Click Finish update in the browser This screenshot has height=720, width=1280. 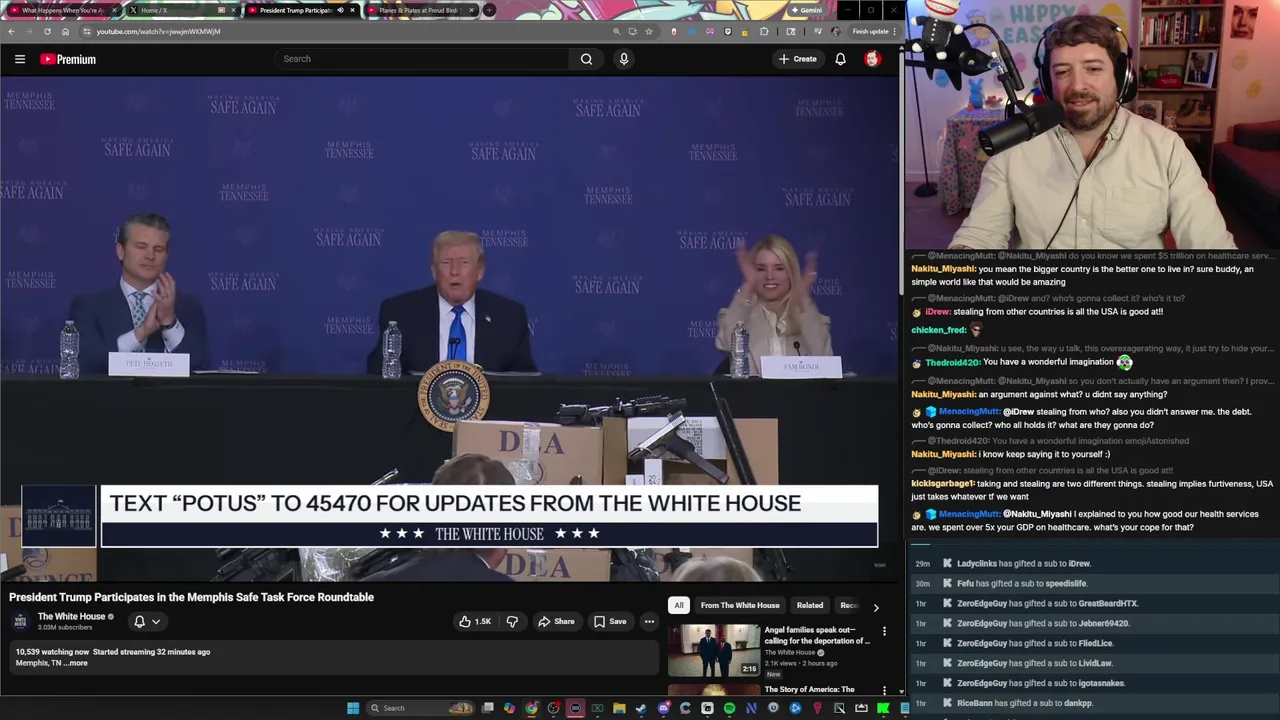pyautogui.click(x=875, y=31)
